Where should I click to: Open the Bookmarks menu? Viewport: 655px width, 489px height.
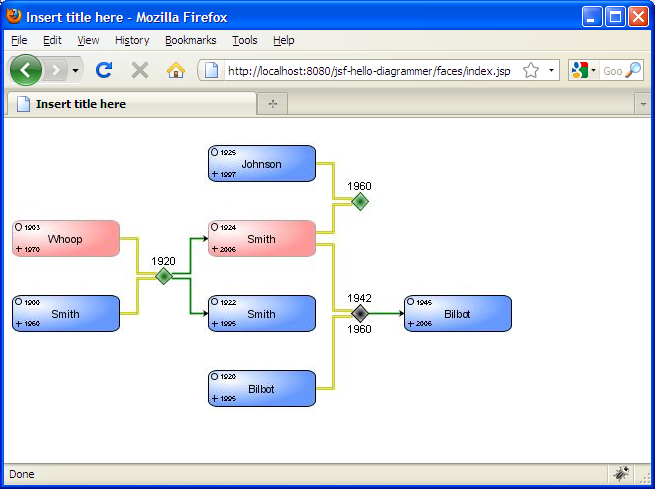[x=191, y=40]
